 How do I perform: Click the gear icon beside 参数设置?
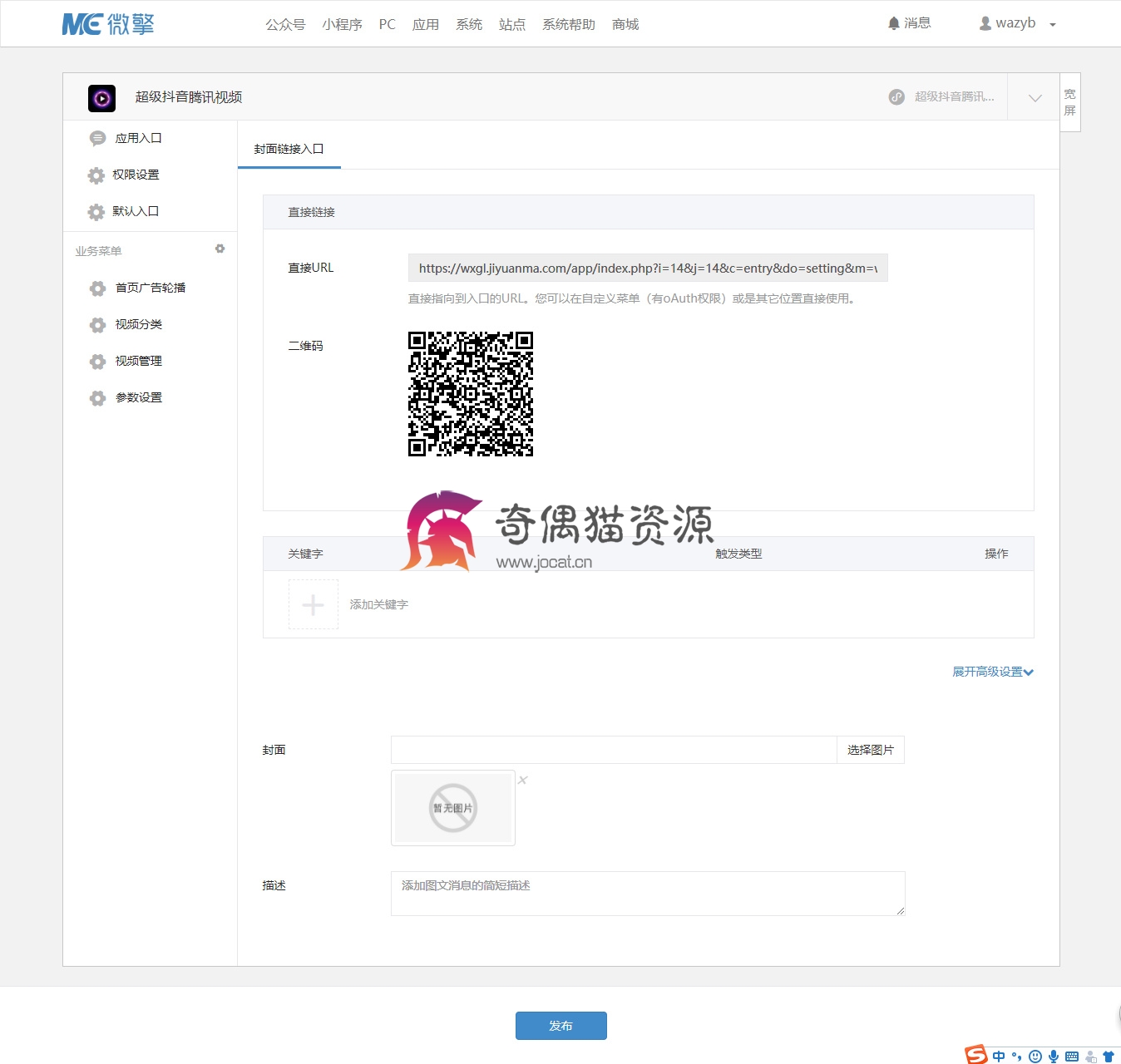[x=97, y=398]
